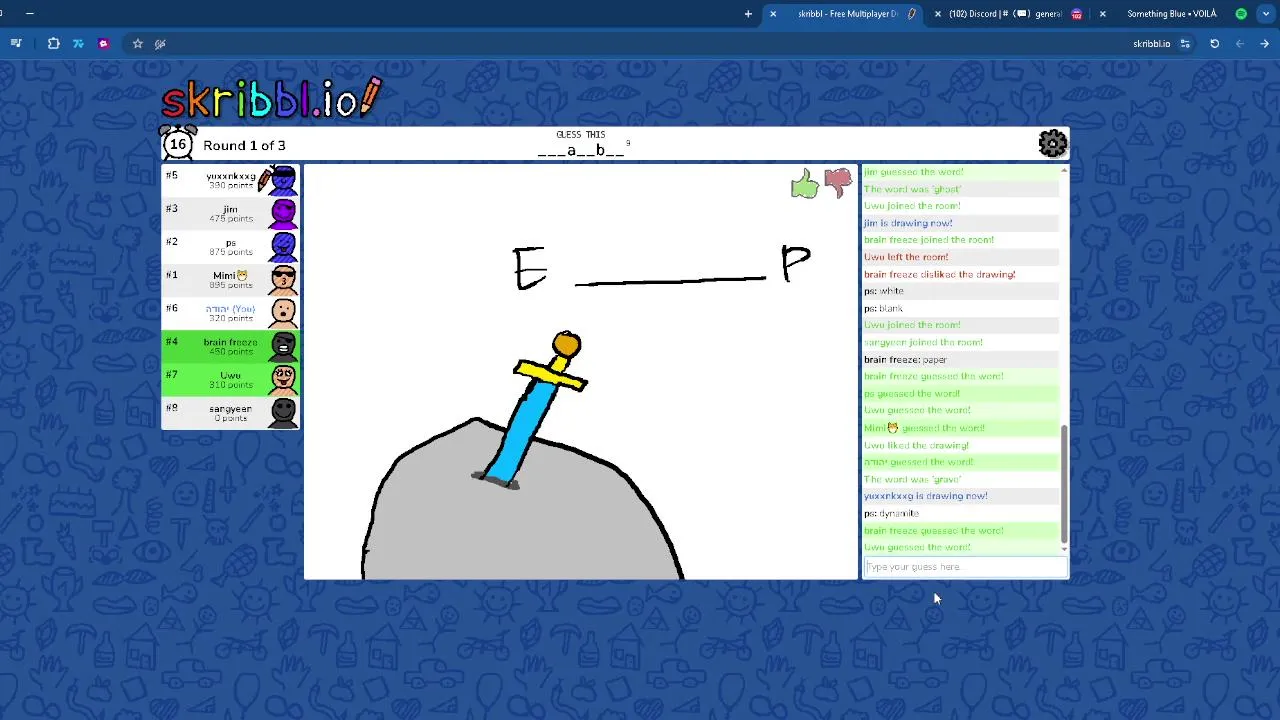Like the drawing with the thumbs up icon
The image size is (1280, 720).
tap(804, 184)
